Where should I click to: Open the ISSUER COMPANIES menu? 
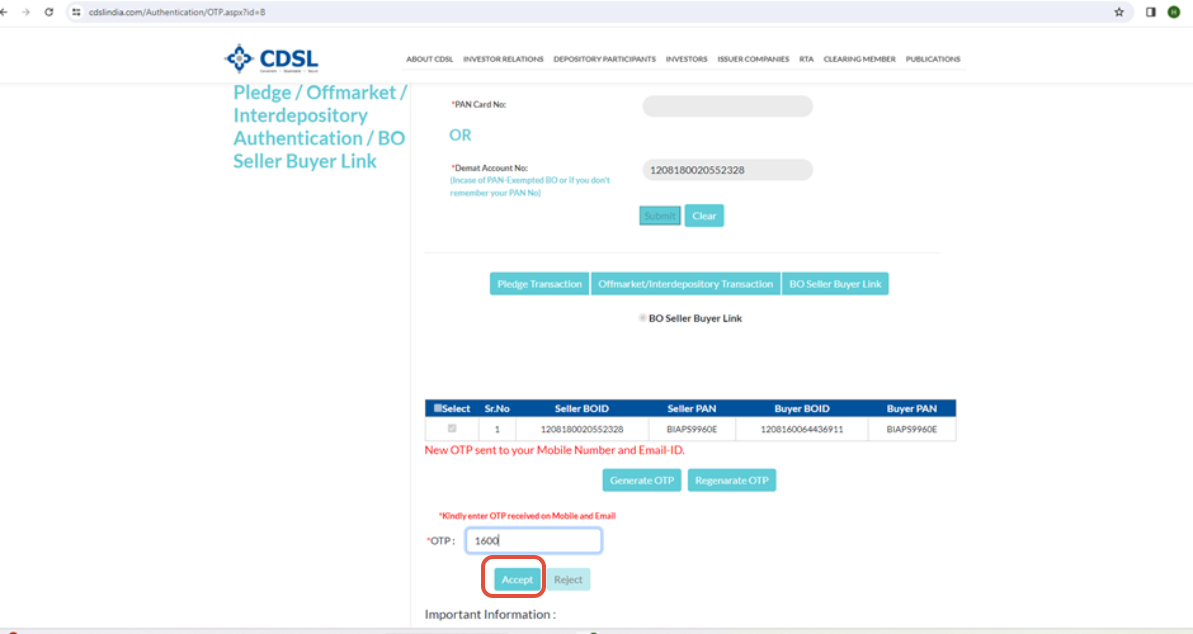point(752,59)
